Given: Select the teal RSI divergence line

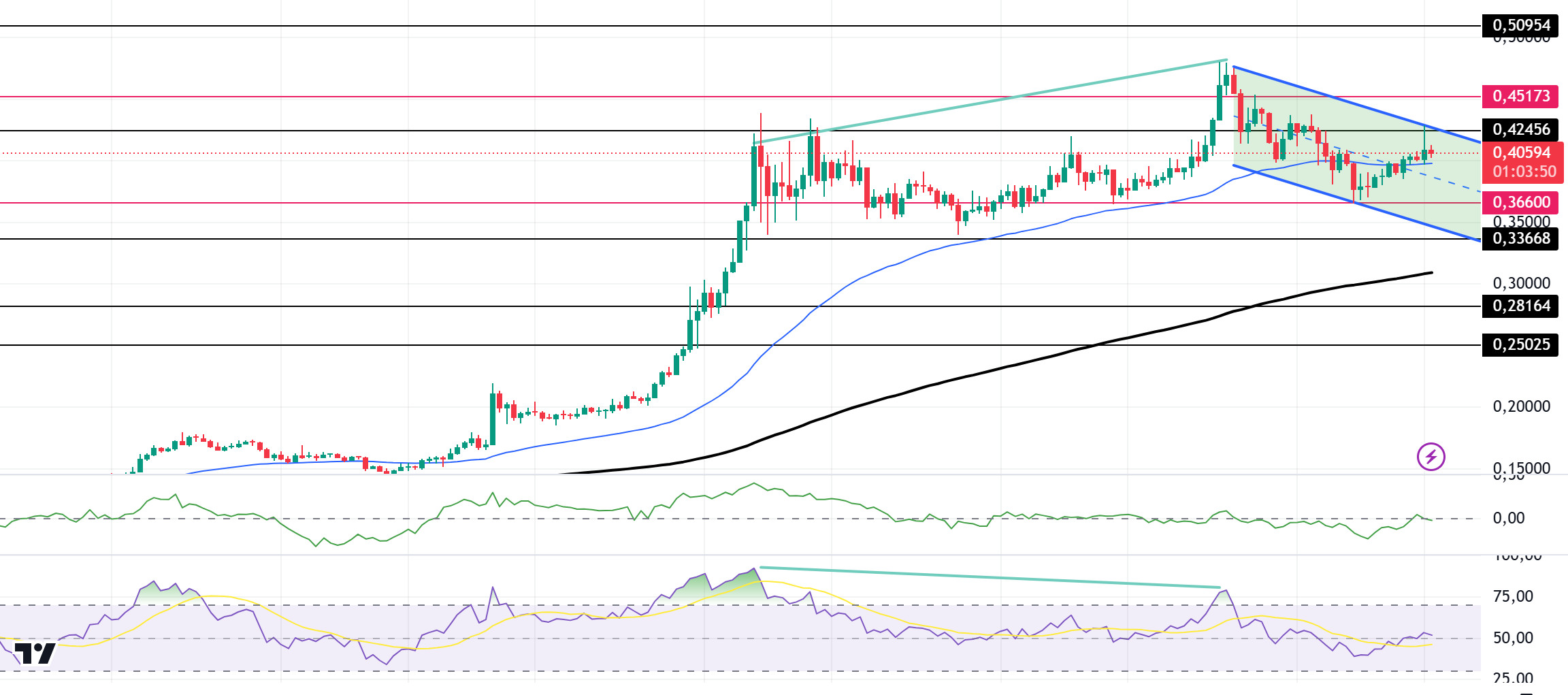Looking at the screenshot, I should tap(990, 577).
